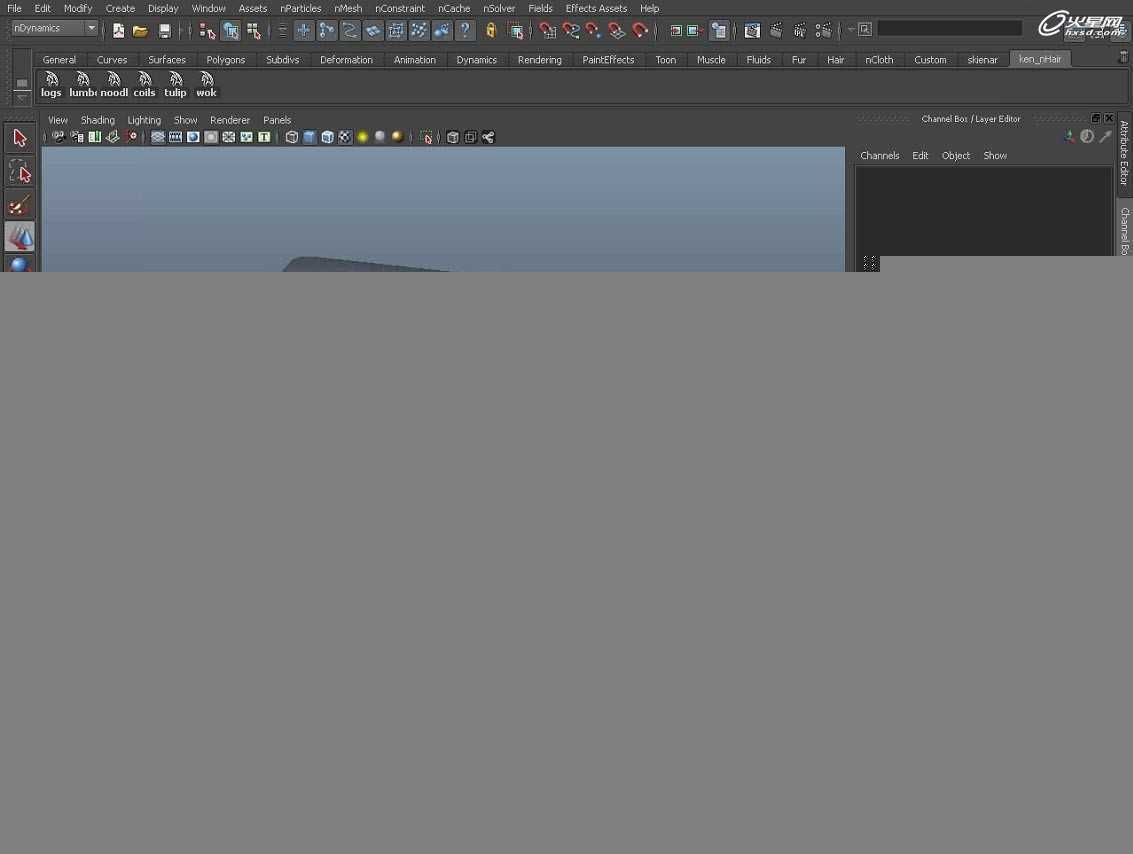Image resolution: width=1133 pixels, height=854 pixels.
Task: Toggle viewport wireframe cube icon
Action: point(292,137)
